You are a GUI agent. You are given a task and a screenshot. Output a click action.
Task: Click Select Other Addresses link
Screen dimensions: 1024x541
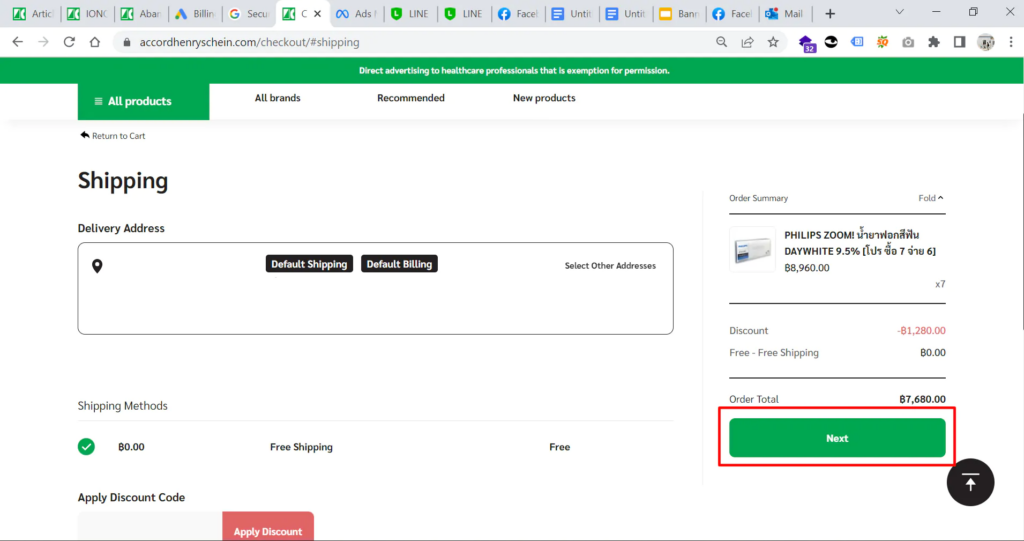coord(610,266)
